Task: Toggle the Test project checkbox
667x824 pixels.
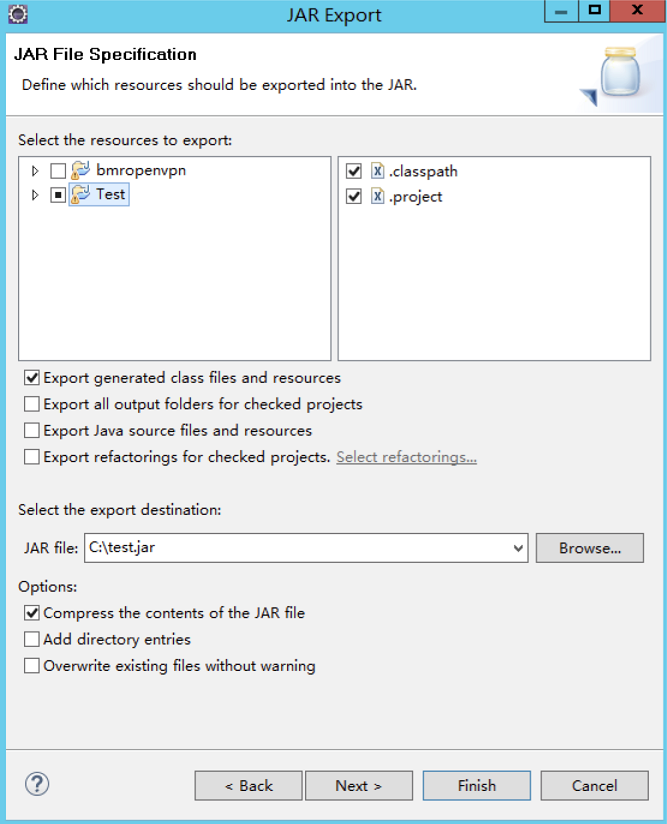Action: coord(58,195)
